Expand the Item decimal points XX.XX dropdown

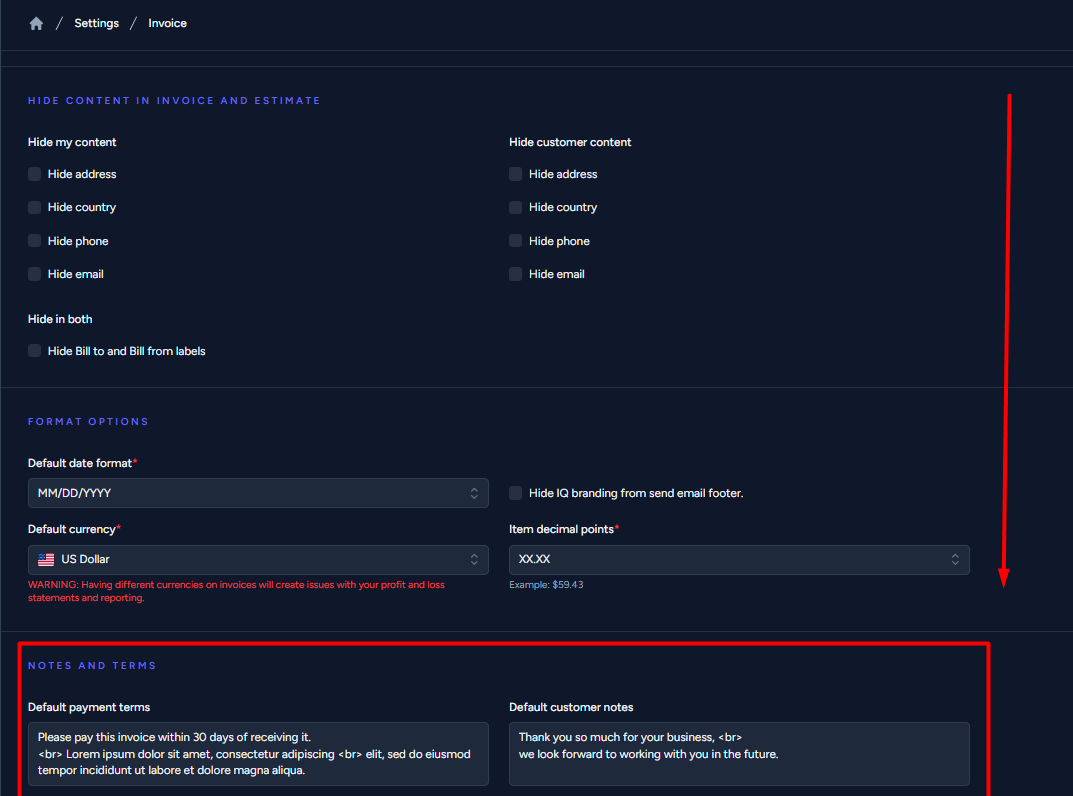click(738, 560)
